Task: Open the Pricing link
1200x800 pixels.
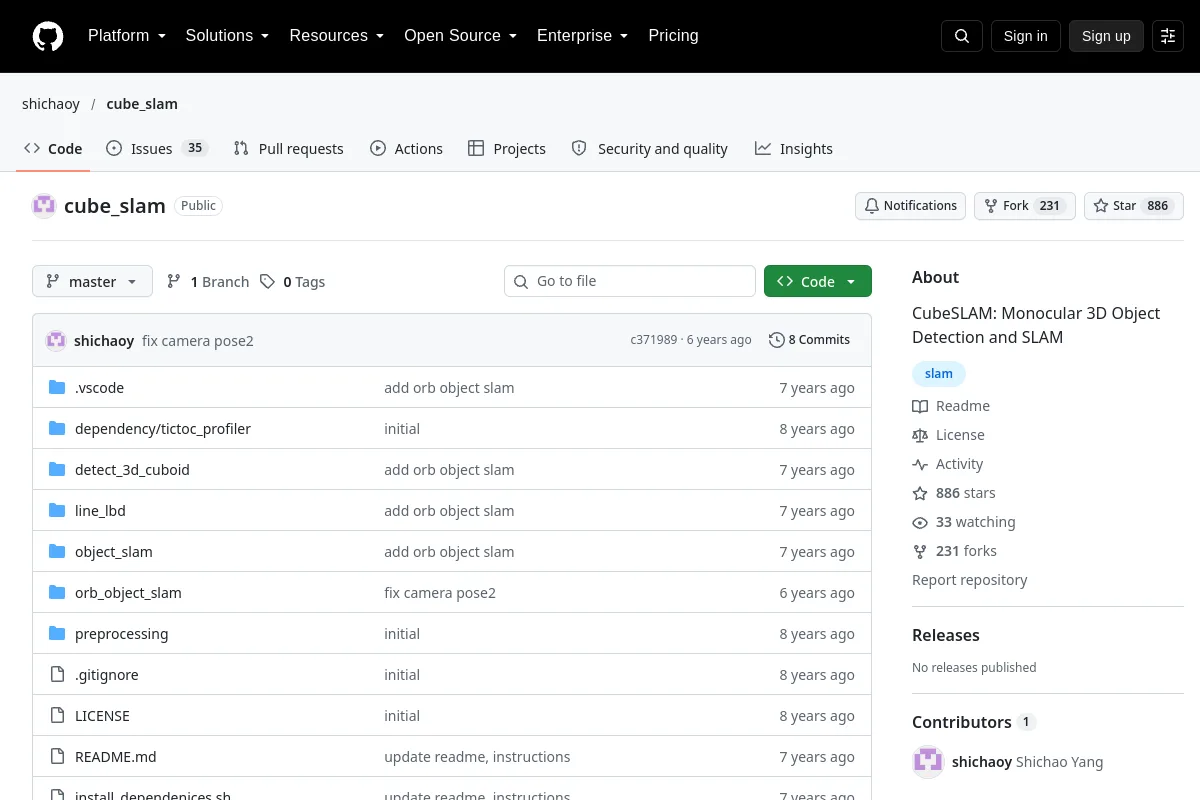Action: click(673, 36)
